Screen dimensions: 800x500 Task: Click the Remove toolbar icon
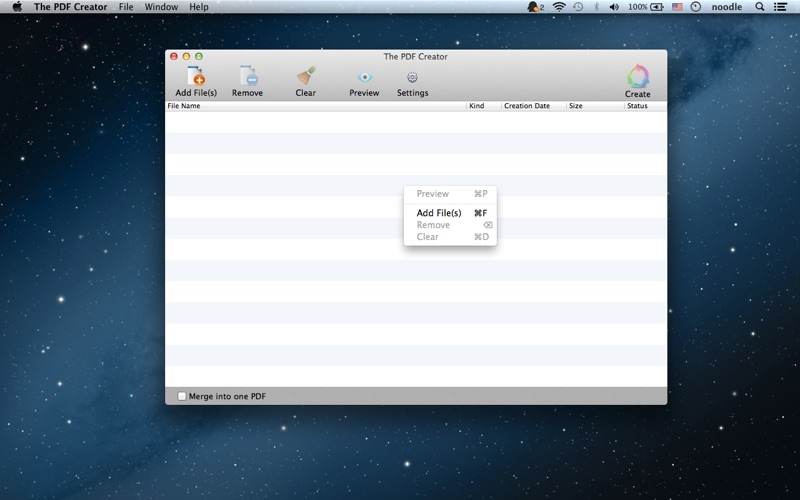[248, 76]
